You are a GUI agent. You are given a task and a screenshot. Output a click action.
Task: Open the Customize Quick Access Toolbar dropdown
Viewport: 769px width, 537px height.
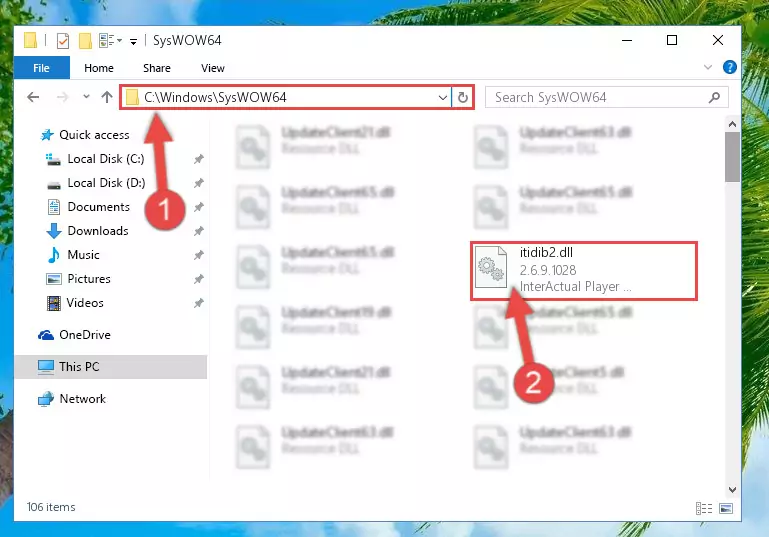pos(133,42)
